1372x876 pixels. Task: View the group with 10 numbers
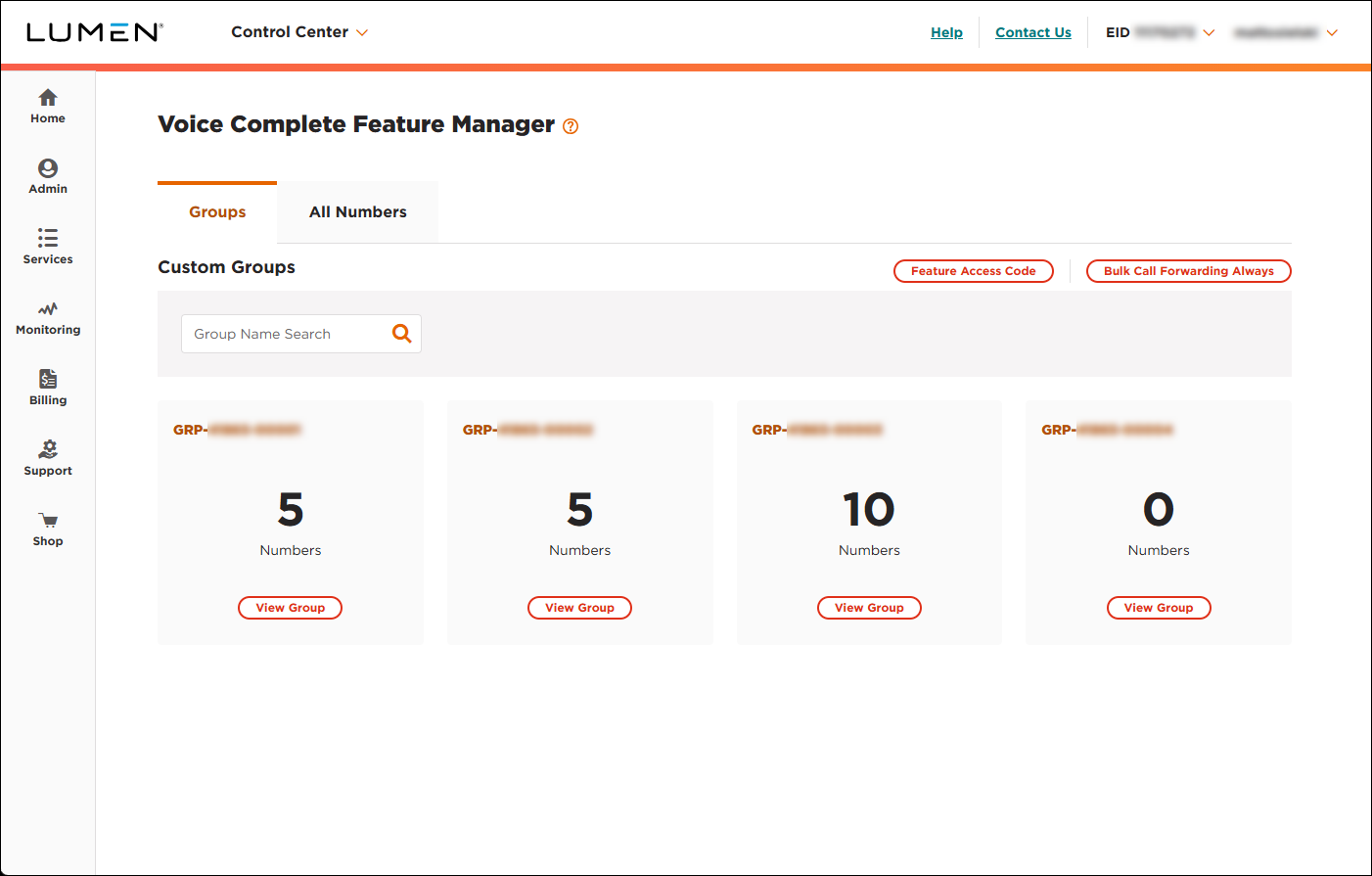click(869, 608)
